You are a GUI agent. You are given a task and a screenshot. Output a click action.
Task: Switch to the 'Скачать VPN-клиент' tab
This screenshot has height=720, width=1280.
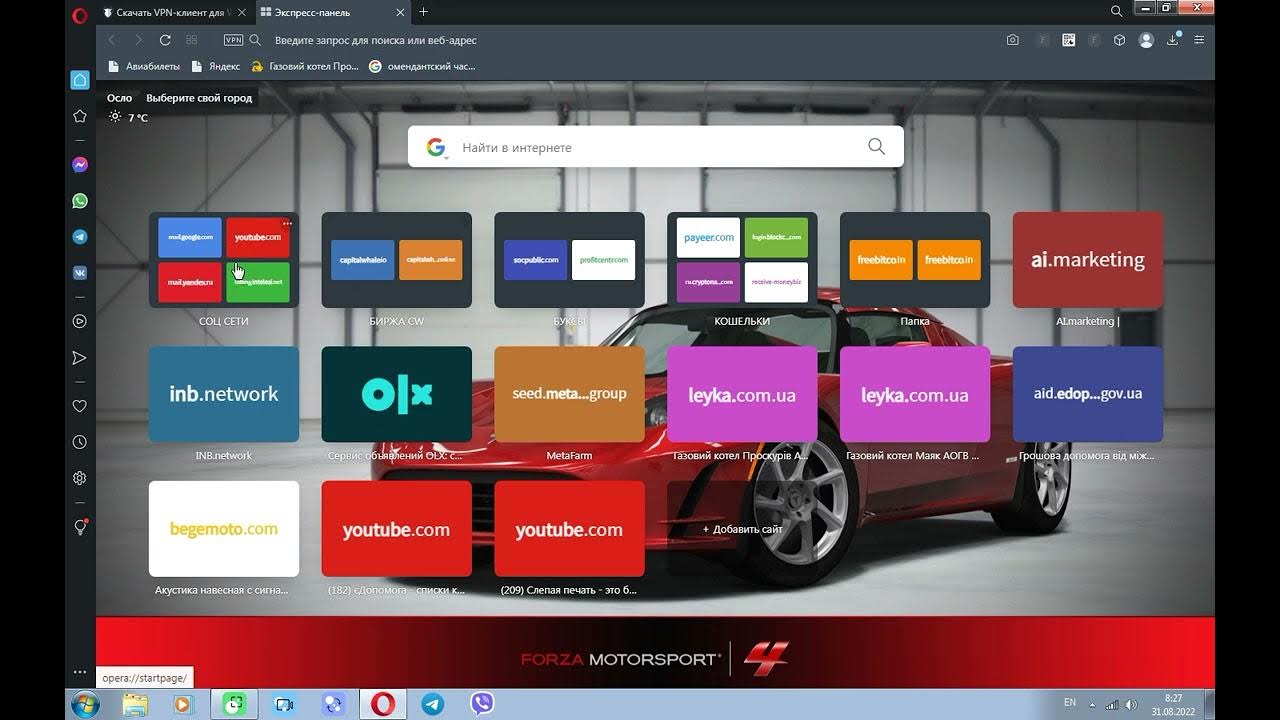click(x=173, y=12)
